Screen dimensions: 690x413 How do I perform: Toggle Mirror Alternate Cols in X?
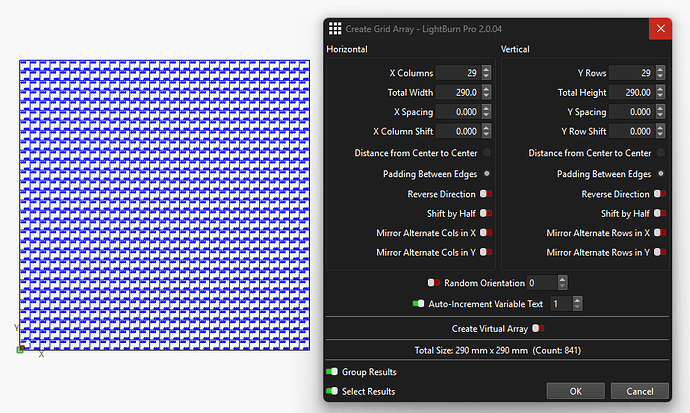[x=486, y=232]
